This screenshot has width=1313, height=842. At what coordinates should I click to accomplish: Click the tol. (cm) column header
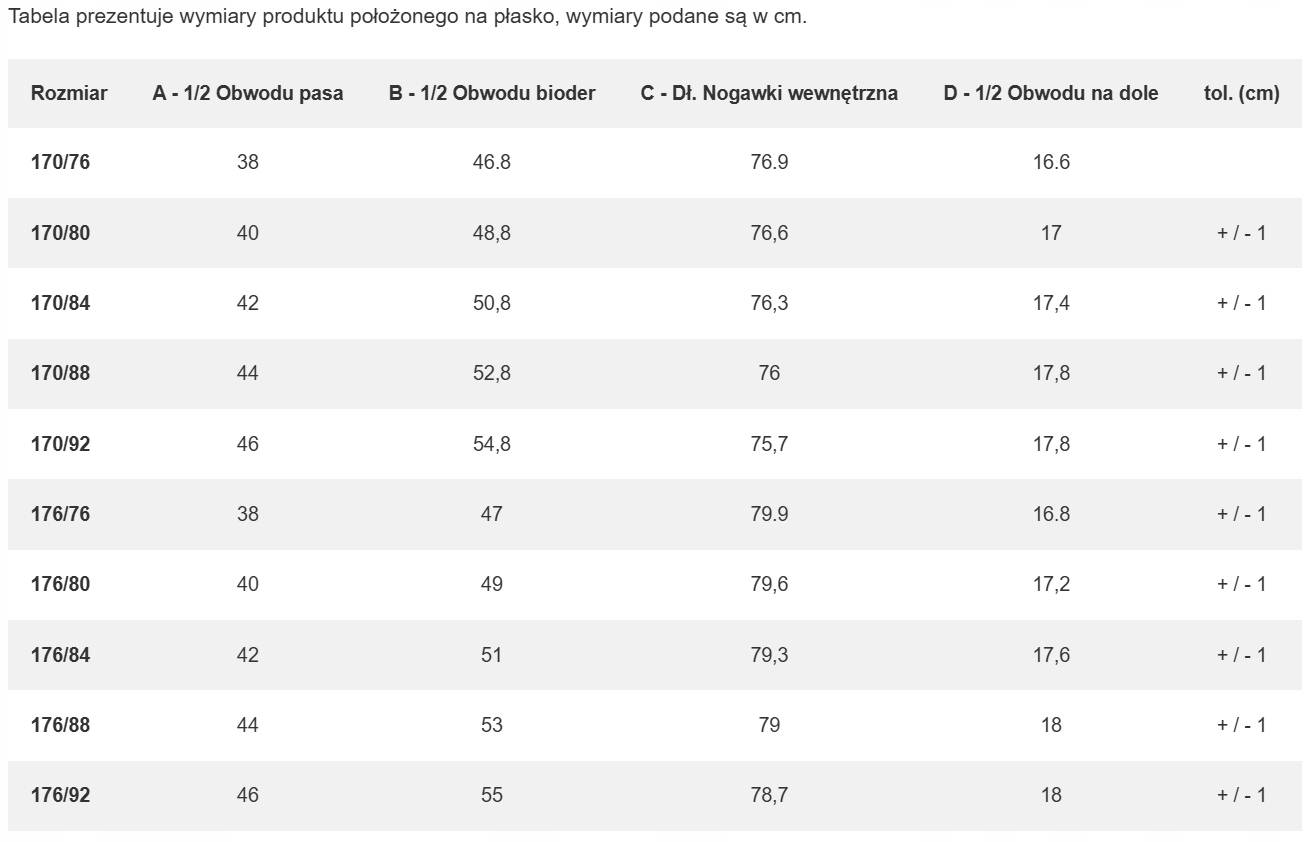[x=1242, y=93]
